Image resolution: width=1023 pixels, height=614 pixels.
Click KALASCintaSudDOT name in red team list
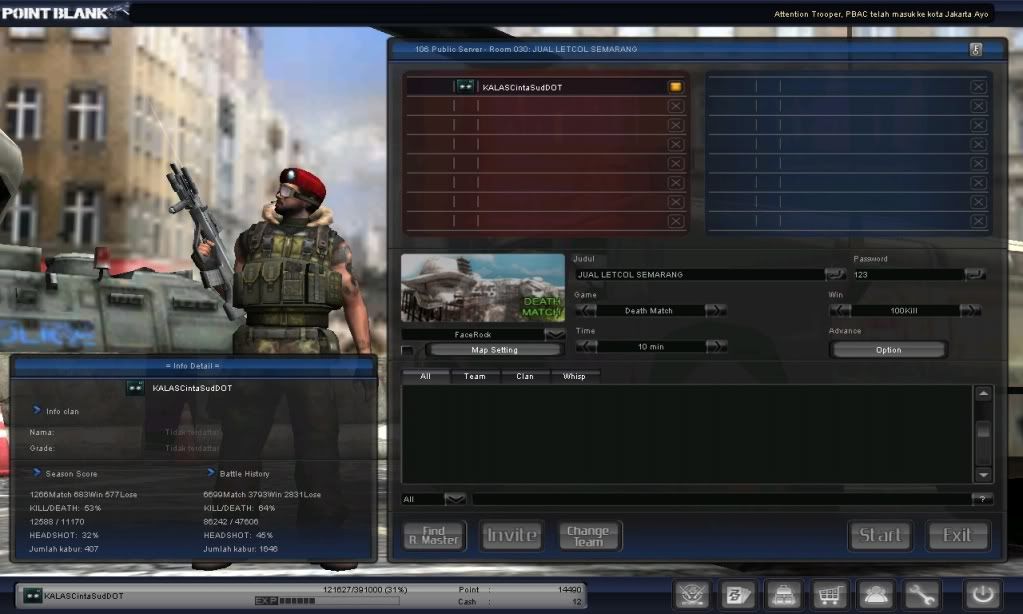522,87
